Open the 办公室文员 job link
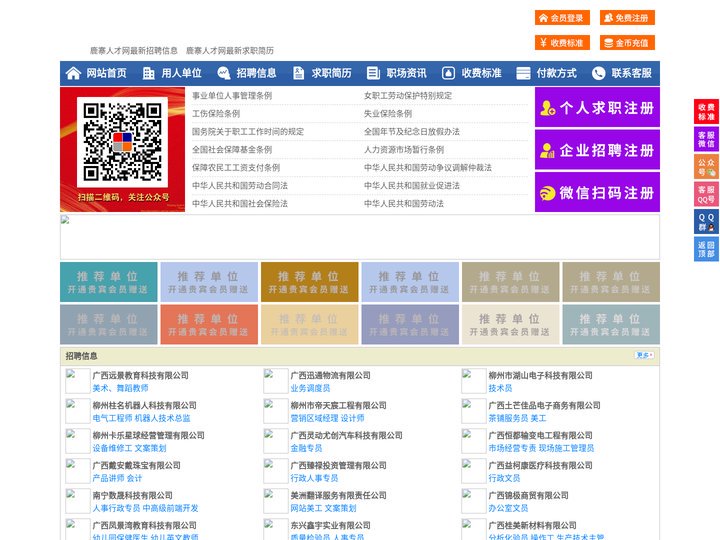The image size is (720, 540). coord(508,508)
